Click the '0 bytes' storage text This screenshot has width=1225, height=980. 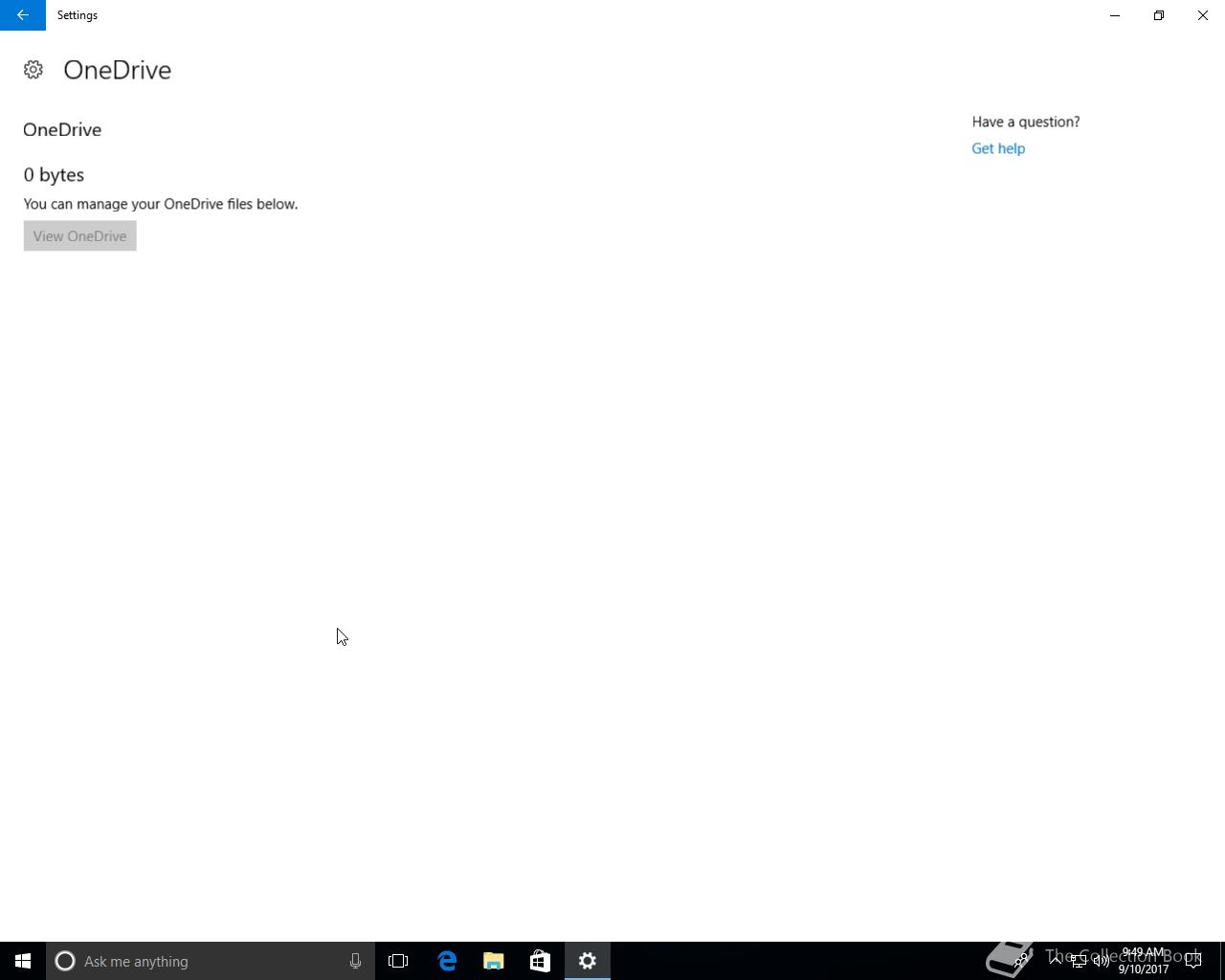click(x=54, y=175)
